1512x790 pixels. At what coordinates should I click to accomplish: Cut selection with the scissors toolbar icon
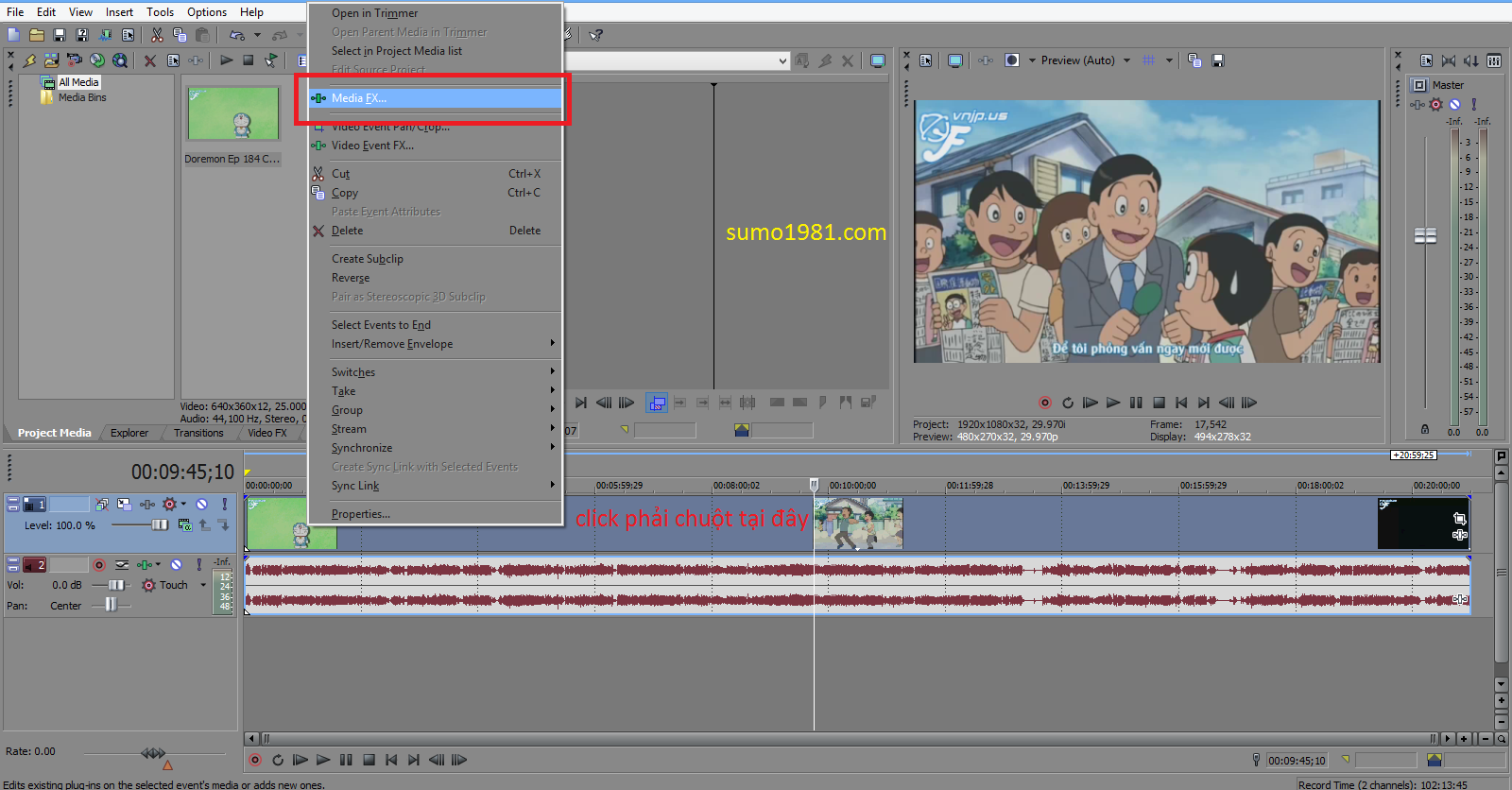(x=157, y=35)
